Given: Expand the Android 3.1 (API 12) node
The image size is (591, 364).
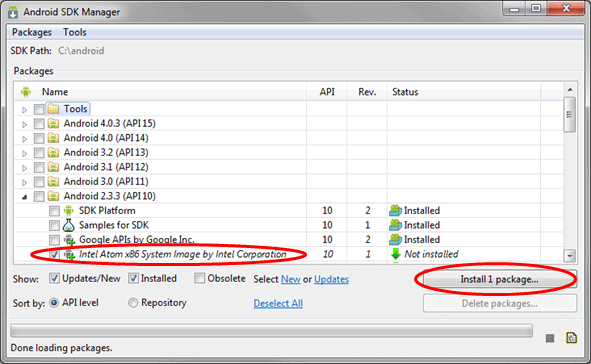Looking at the screenshot, I should (x=24, y=168).
